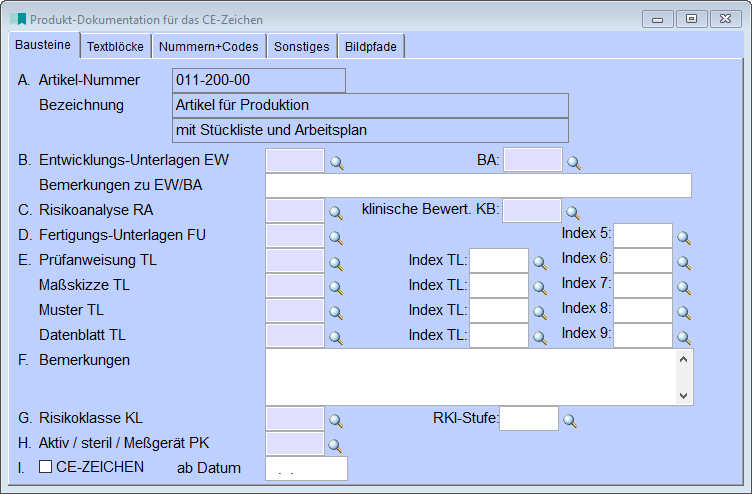Click the search icon next to Entwicklungs-Unterlagen EW
This screenshot has width=752, height=494.
[336, 162]
